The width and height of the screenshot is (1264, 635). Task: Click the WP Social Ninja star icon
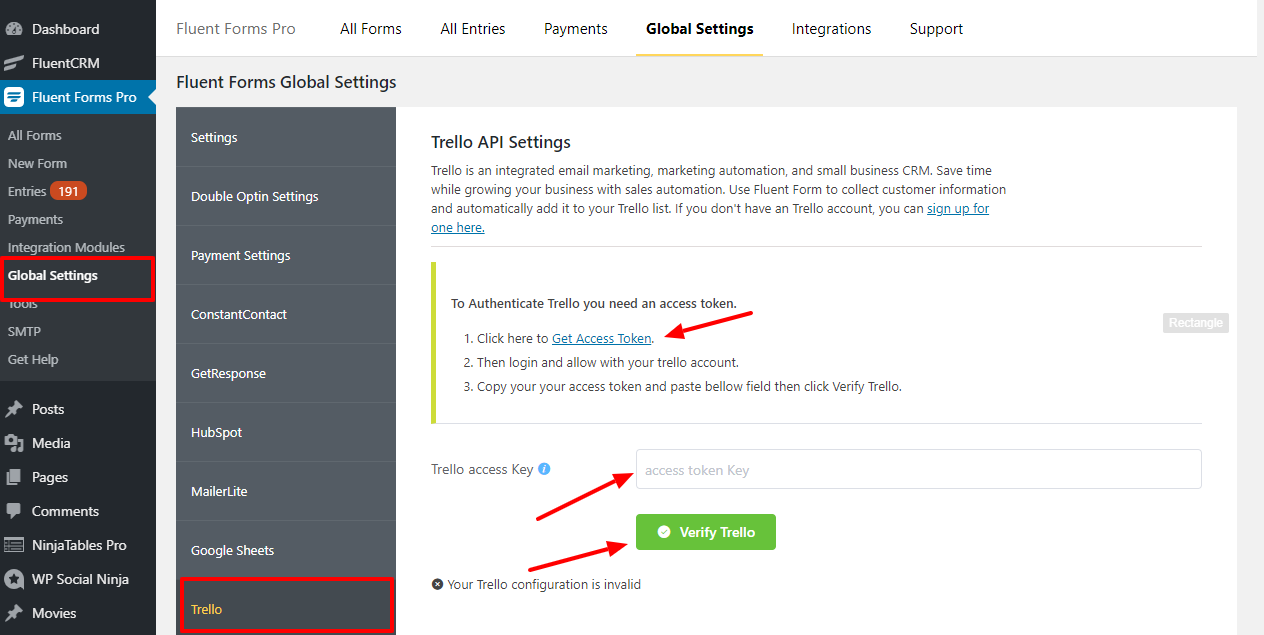[x=14, y=579]
